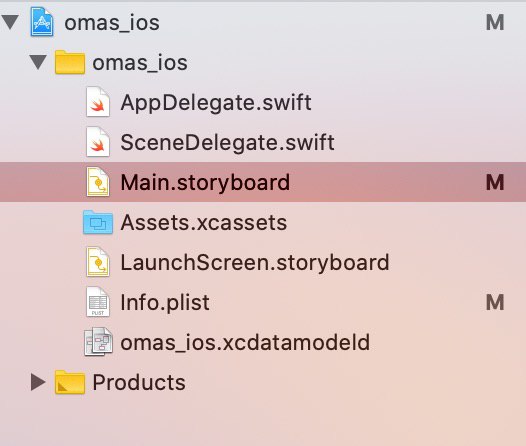Collapse the omas_ios project root triangle
Viewport: 526px width, 446px height.
[x=10, y=22]
